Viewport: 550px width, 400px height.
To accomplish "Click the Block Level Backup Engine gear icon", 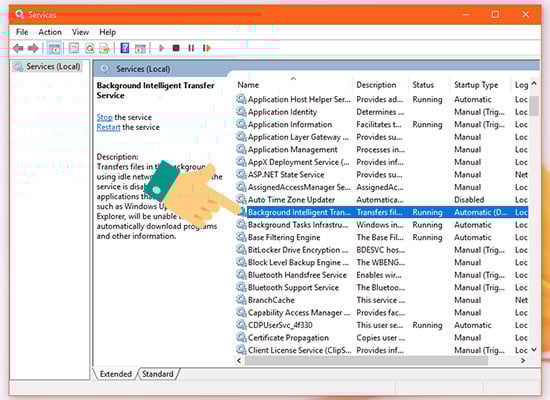I will point(241,262).
